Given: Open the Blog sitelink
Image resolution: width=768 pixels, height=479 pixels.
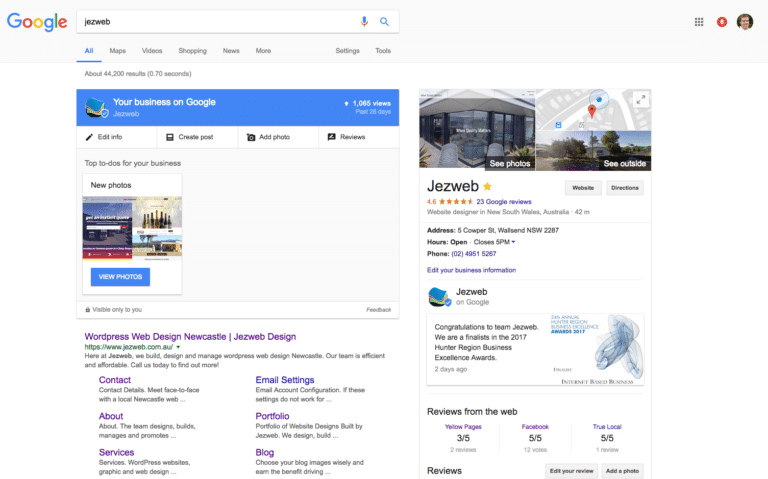Looking at the screenshot, I should [x=264, y=452].
